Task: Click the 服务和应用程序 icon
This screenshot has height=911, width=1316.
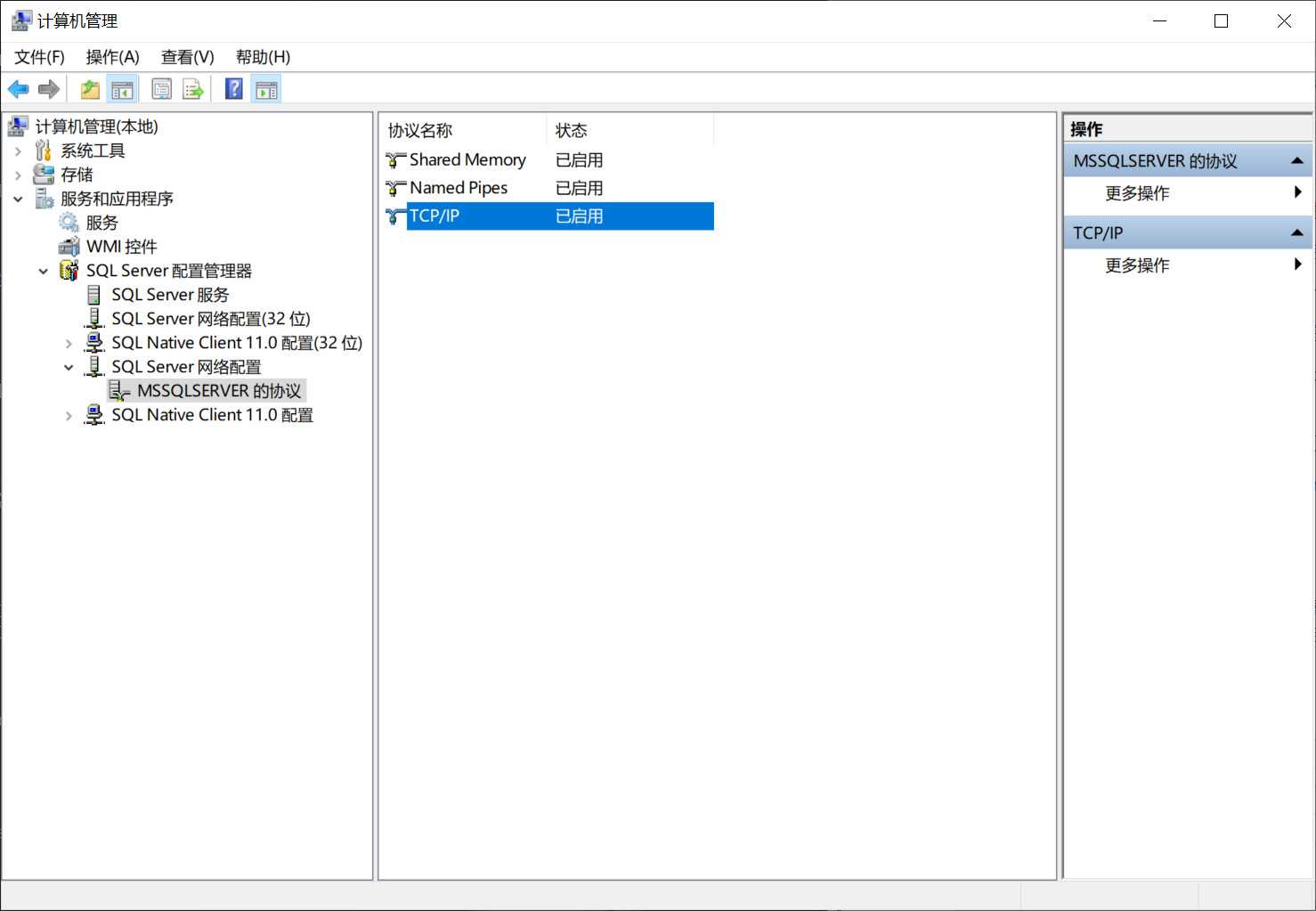Action: tap(44, 199)
